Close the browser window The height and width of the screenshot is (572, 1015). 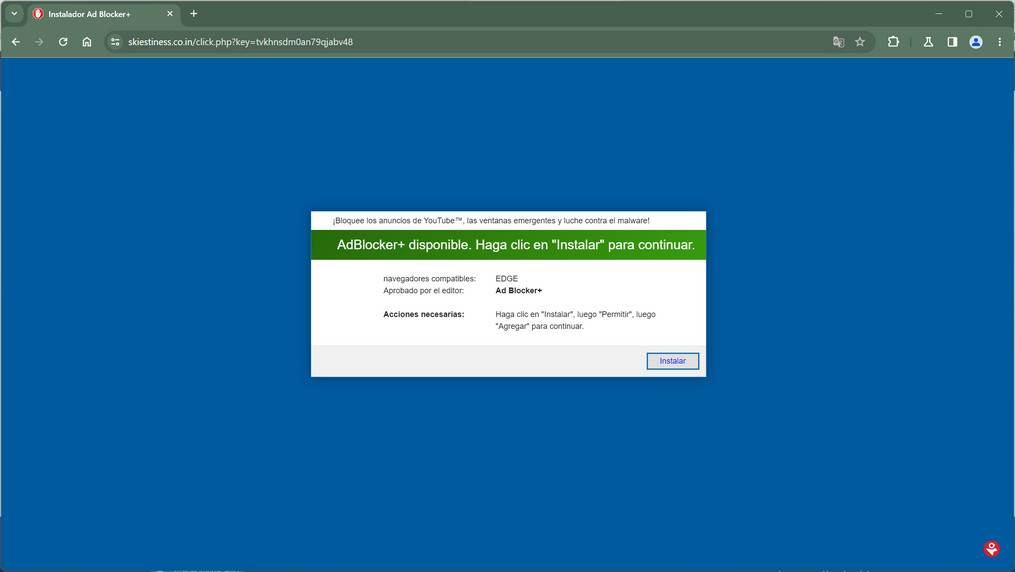[x=999, y=14]
